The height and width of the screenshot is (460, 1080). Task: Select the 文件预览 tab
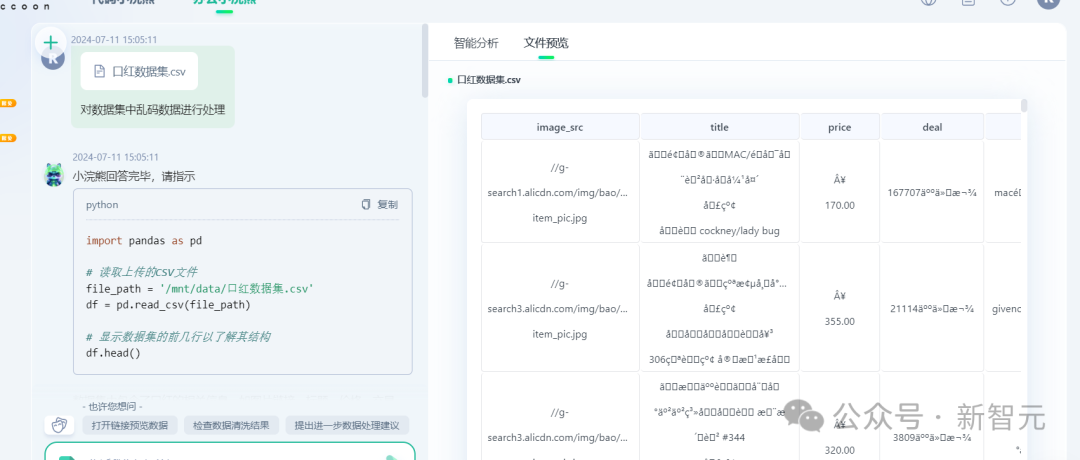pyautogui.click(x=546, y=43)
